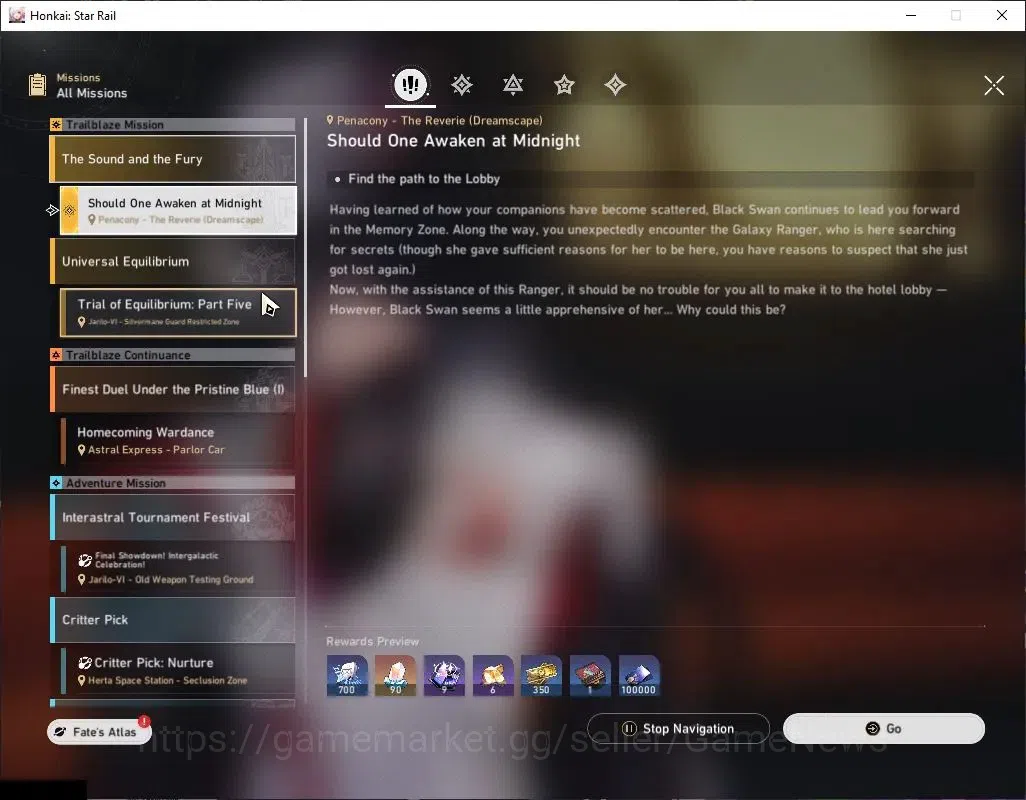The width and height of the screenshot is (1026, 800).
Task: Minimize the Honkai: Star Rail window
Action: click(911, 15)
